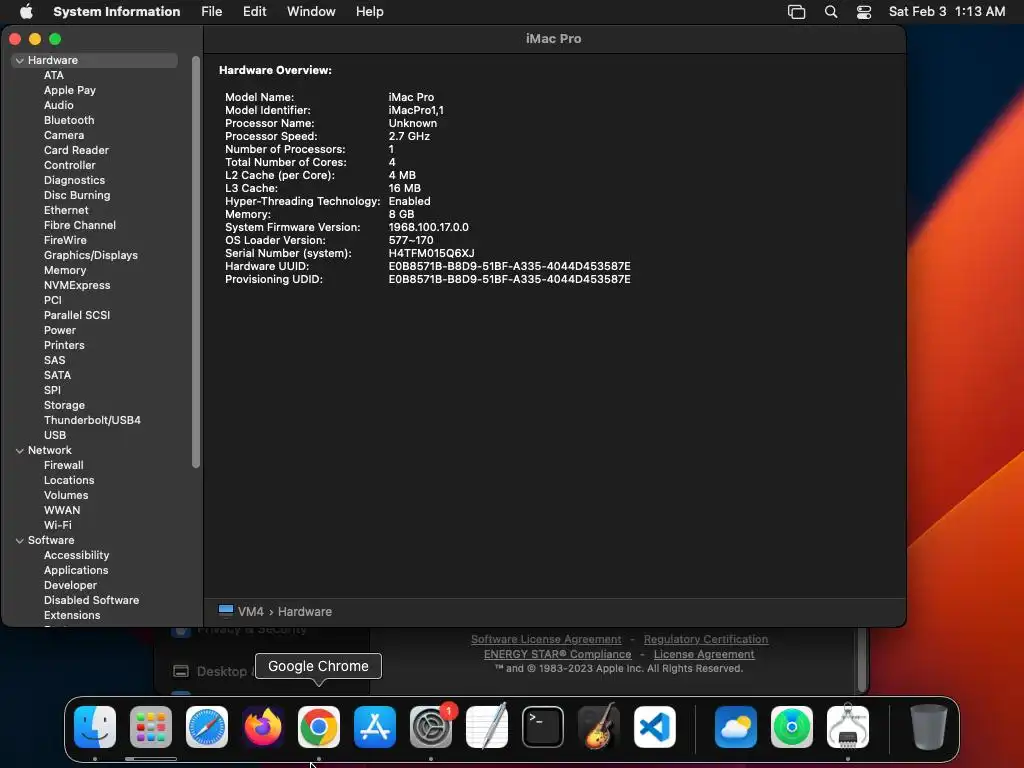Collapse the Software section
1024x768 pixels.
(20, 541)
